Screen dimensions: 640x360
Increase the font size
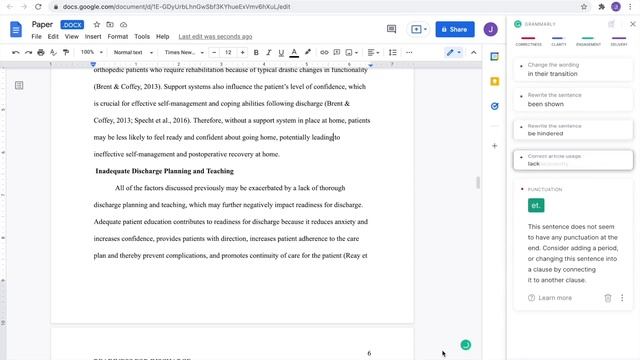[x=242, y=52]
